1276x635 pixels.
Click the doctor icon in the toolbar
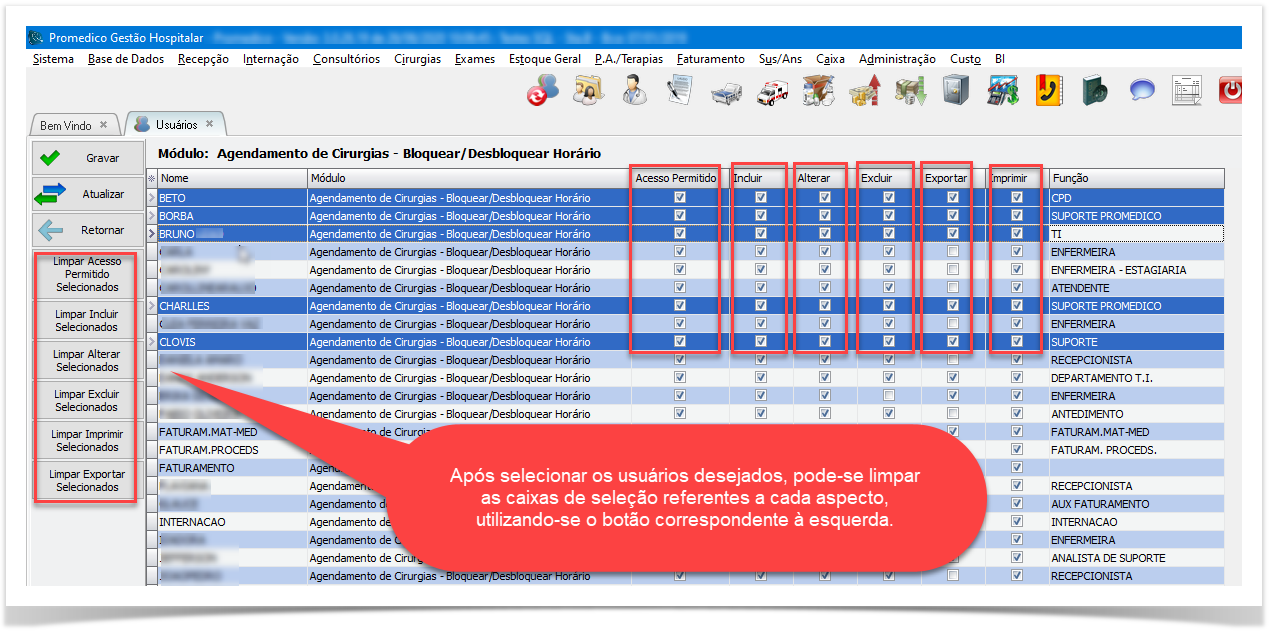tap(633, 91)
